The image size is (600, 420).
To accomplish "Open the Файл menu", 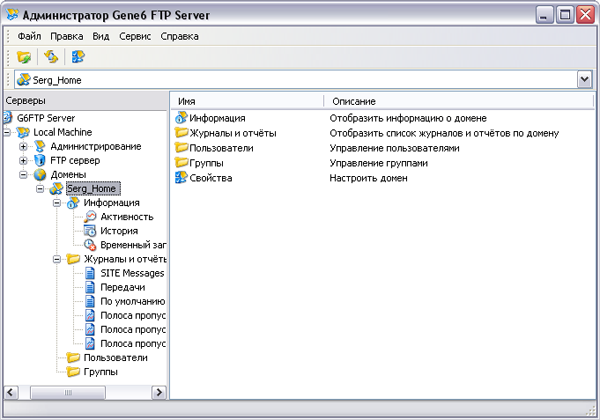I will (x=29, y=36).
